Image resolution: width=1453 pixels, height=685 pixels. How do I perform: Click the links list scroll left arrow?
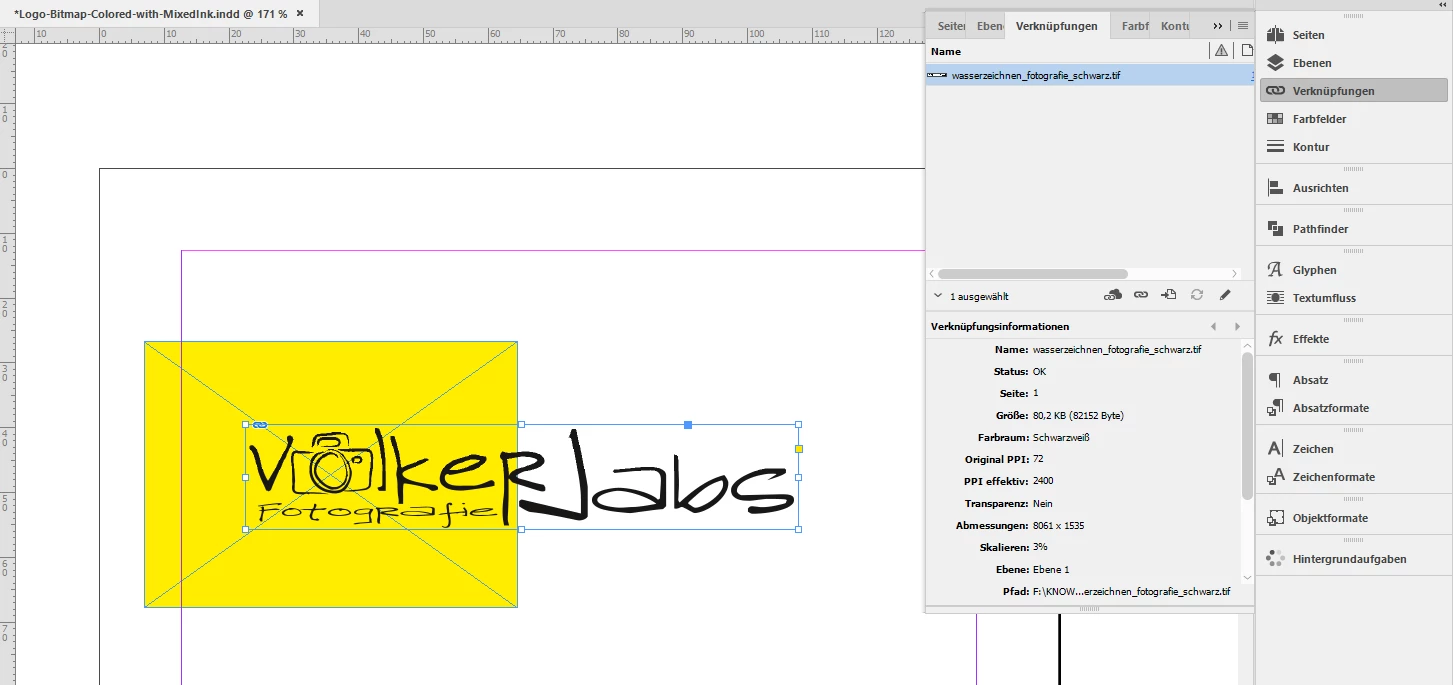tap(932, 274)
